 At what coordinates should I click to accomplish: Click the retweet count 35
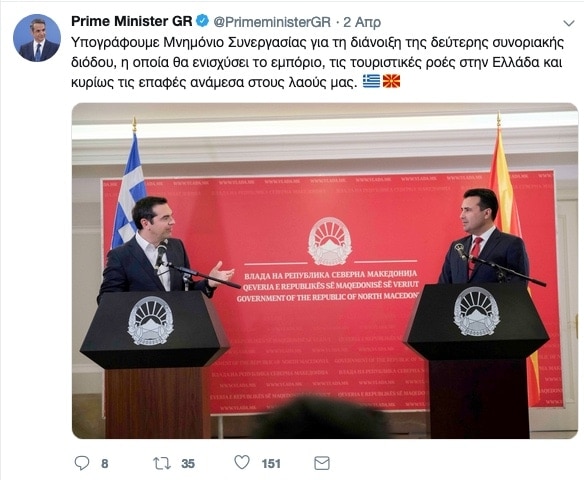pyautogui.click(x=188, y=464)
